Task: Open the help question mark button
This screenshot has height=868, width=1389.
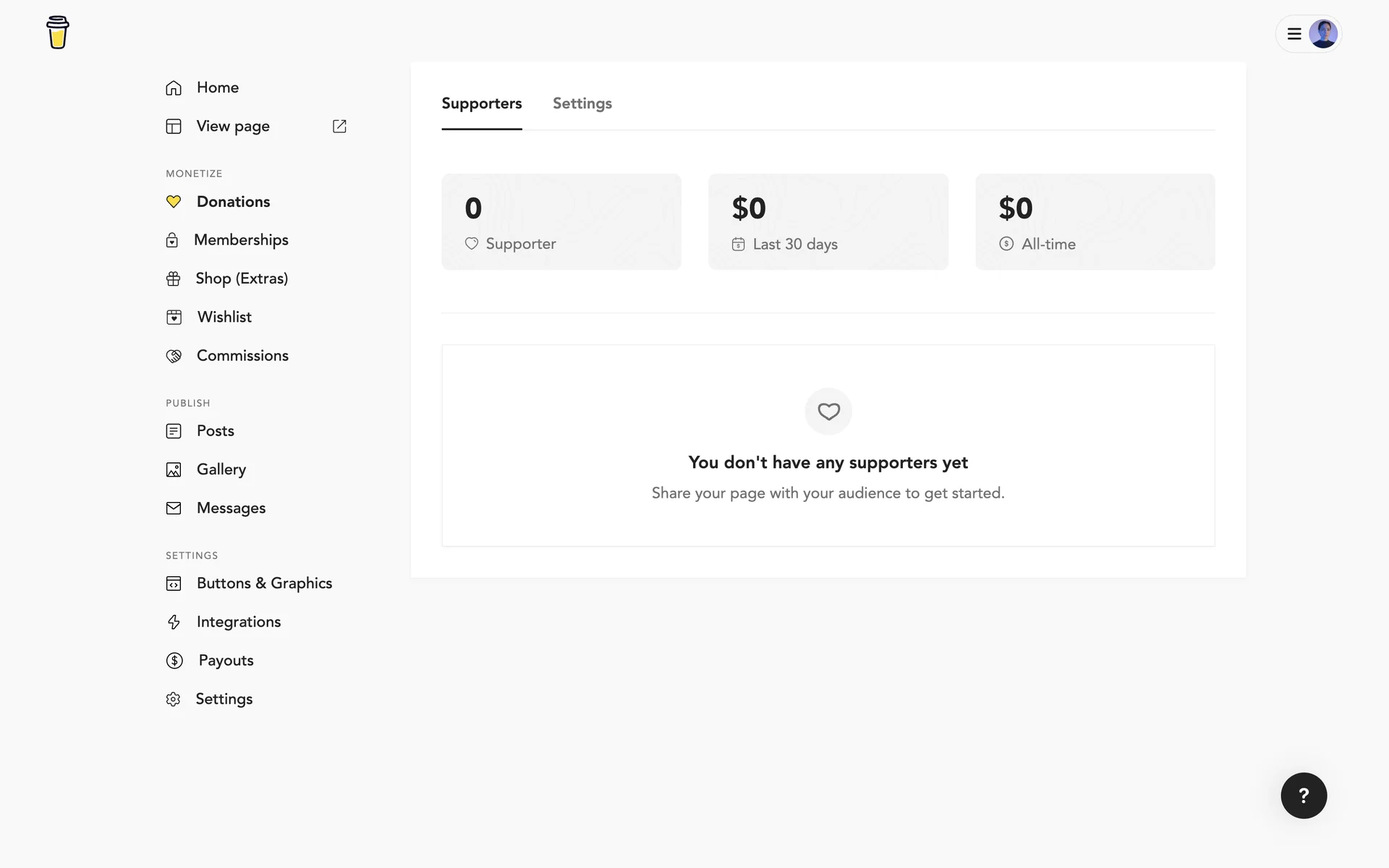Action: click(x=1304, y=796)
